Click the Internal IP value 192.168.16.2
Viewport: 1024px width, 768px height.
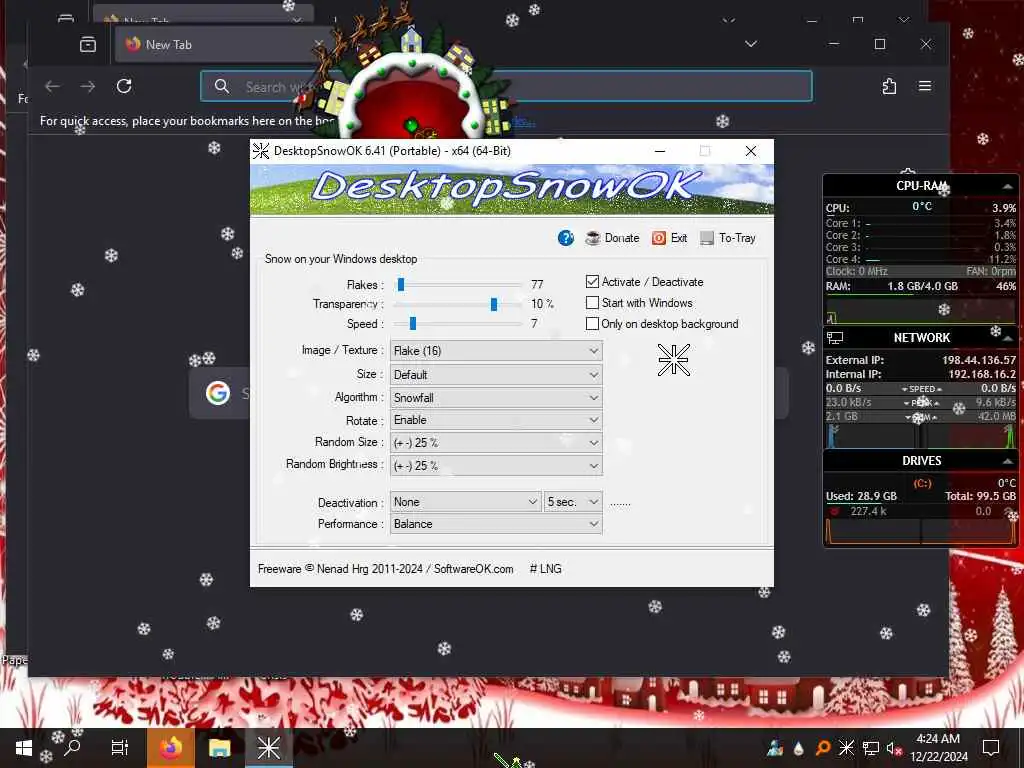982,374
